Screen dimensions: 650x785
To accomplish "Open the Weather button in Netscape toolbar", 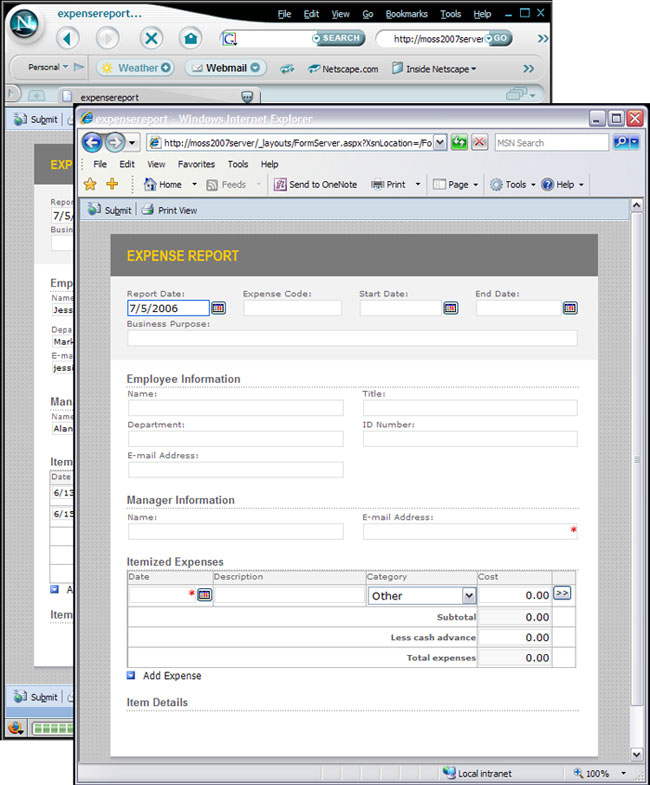I will 135,68.
